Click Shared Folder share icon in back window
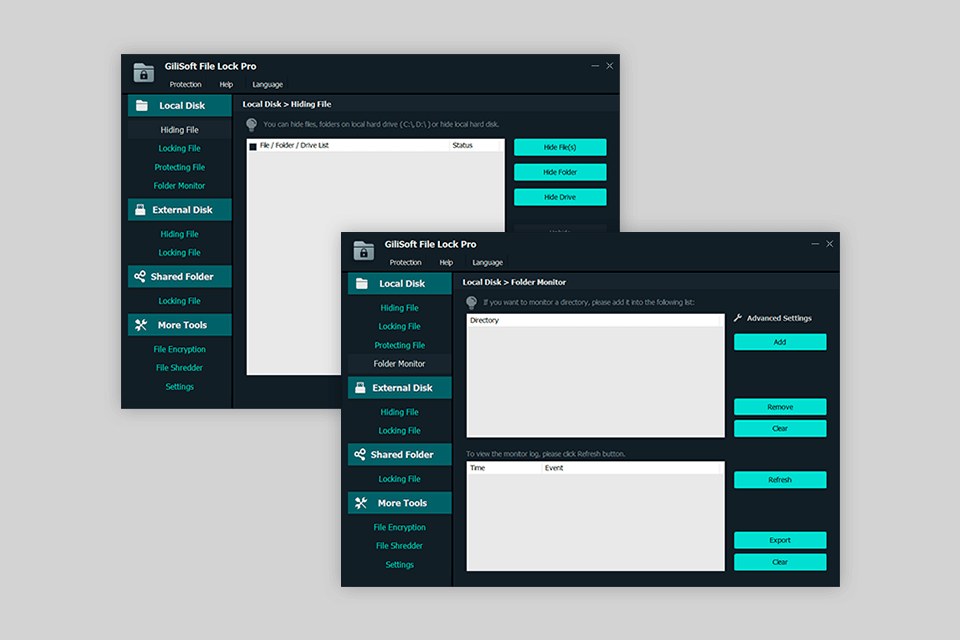This screenshot has height=640, width=960. (140, 276)
